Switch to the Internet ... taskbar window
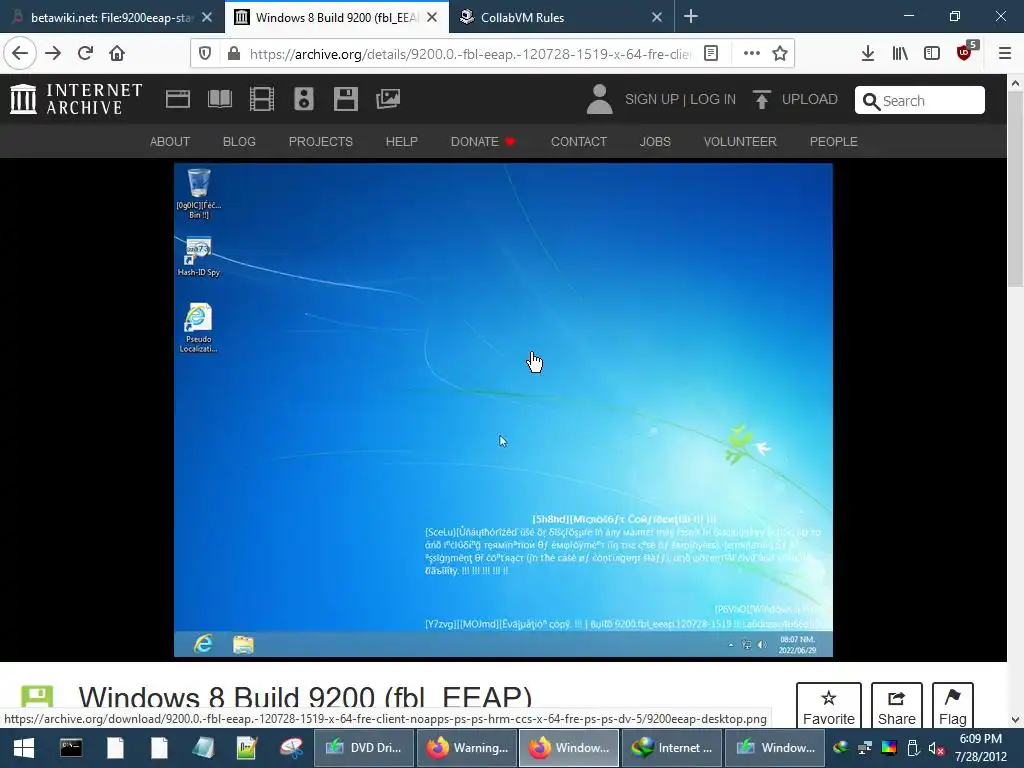This screenshot has width=1024, height=768. click(x=671, y=748)
